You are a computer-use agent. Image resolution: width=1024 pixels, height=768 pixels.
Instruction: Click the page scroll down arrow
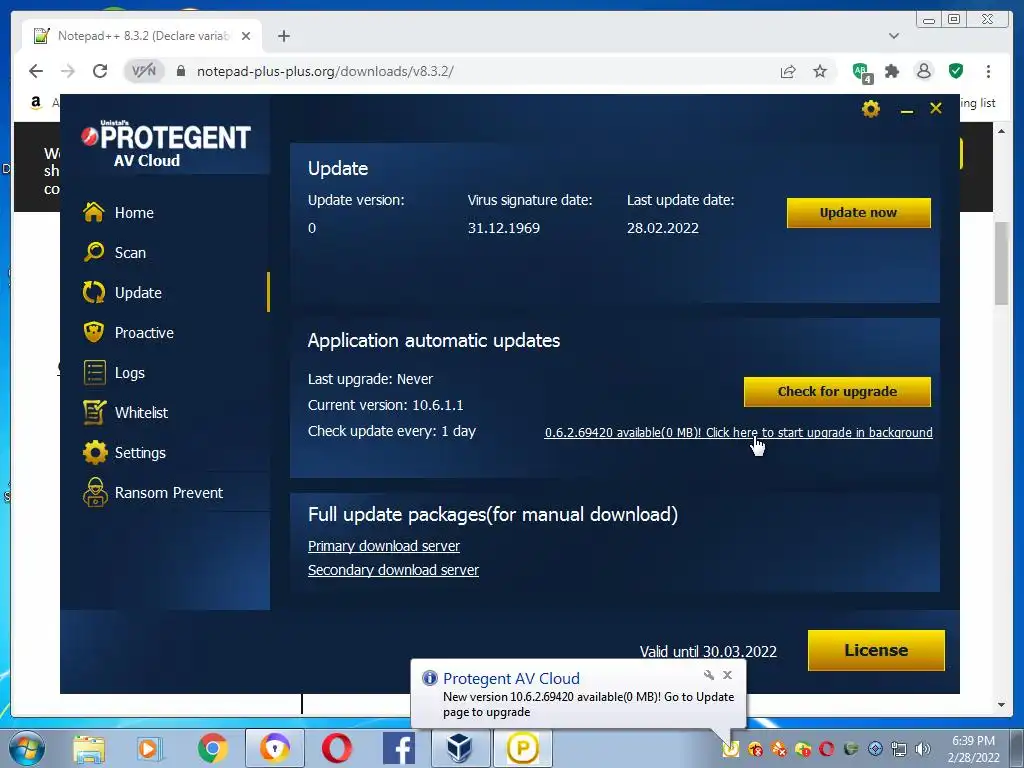[1001, 705]
